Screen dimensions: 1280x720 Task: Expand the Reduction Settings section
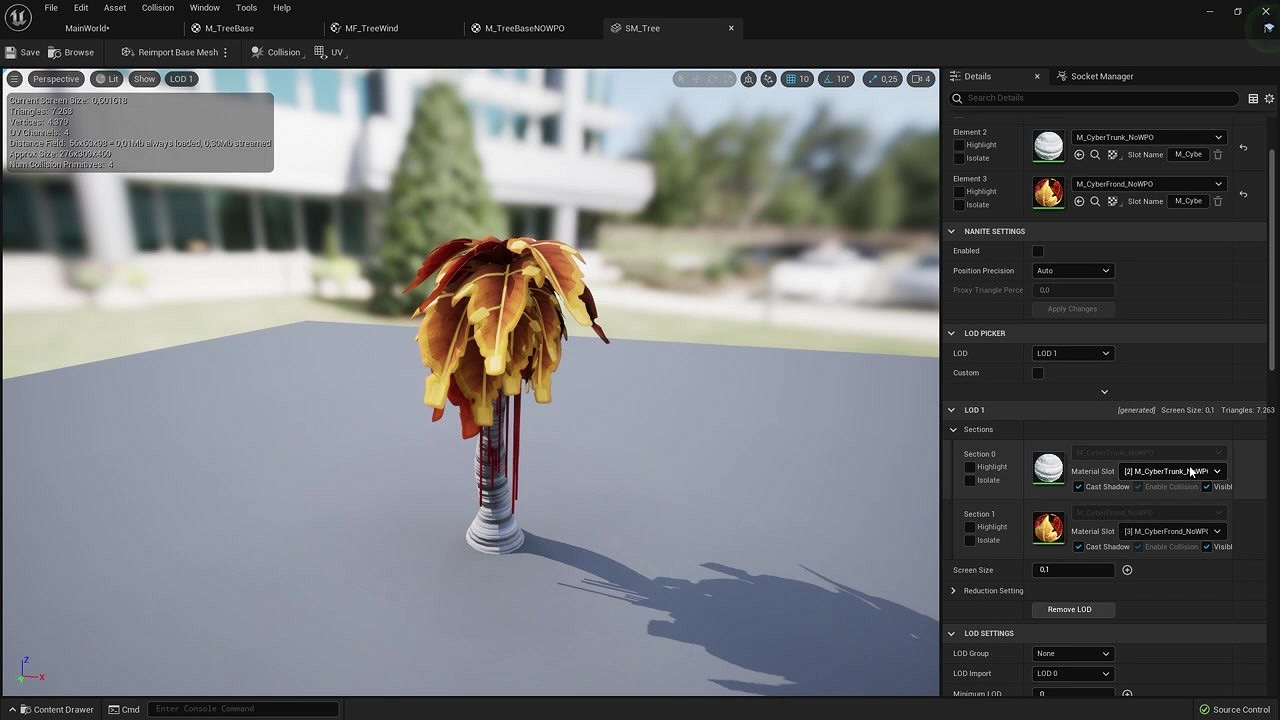click(x=953, y=591)
